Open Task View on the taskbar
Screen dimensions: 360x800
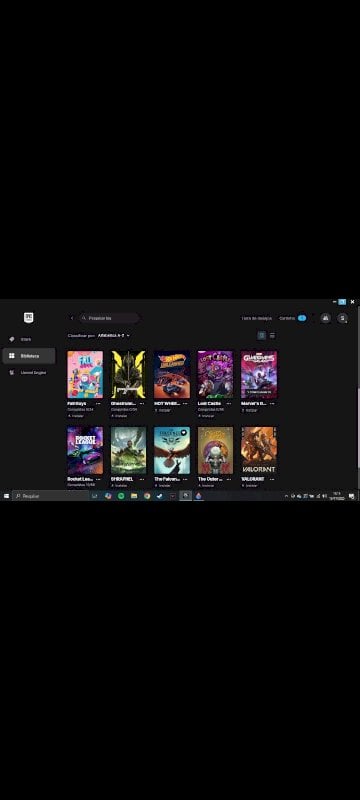(95, 496)
